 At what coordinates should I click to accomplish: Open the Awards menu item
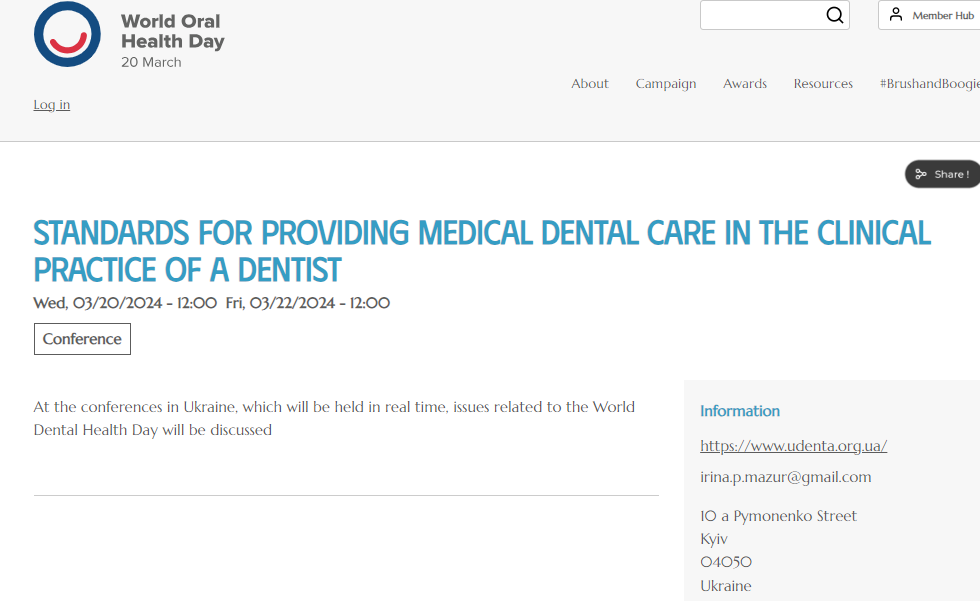point(744,84)
